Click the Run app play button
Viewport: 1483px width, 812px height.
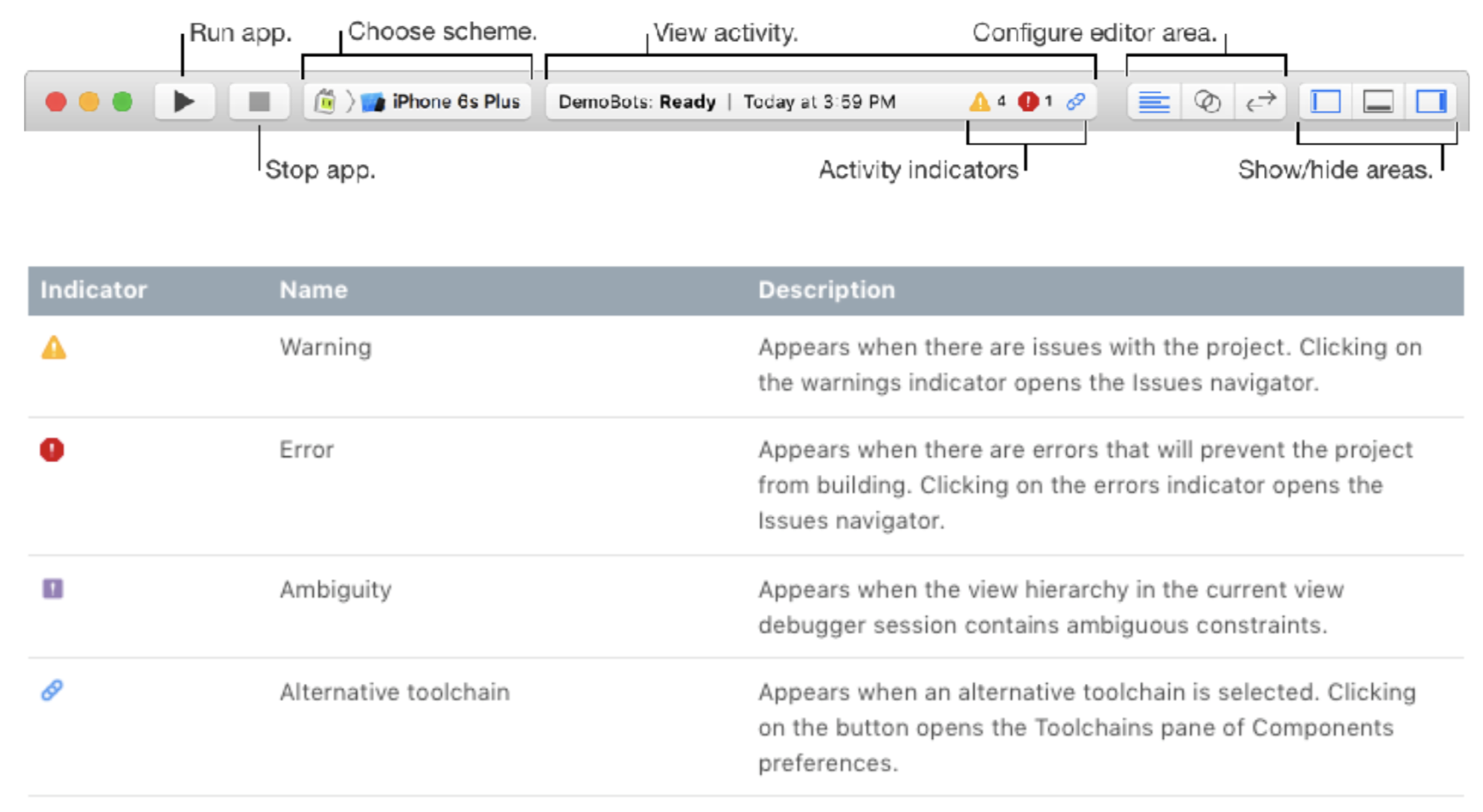(x=183, y=102)
